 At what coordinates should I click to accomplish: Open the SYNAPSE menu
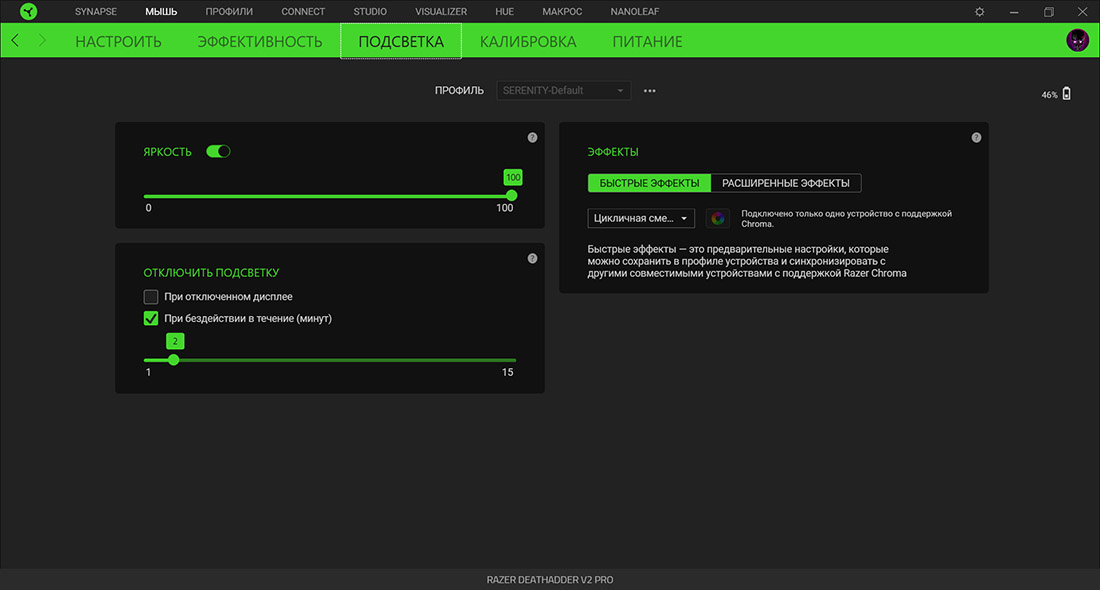point(96,11)
